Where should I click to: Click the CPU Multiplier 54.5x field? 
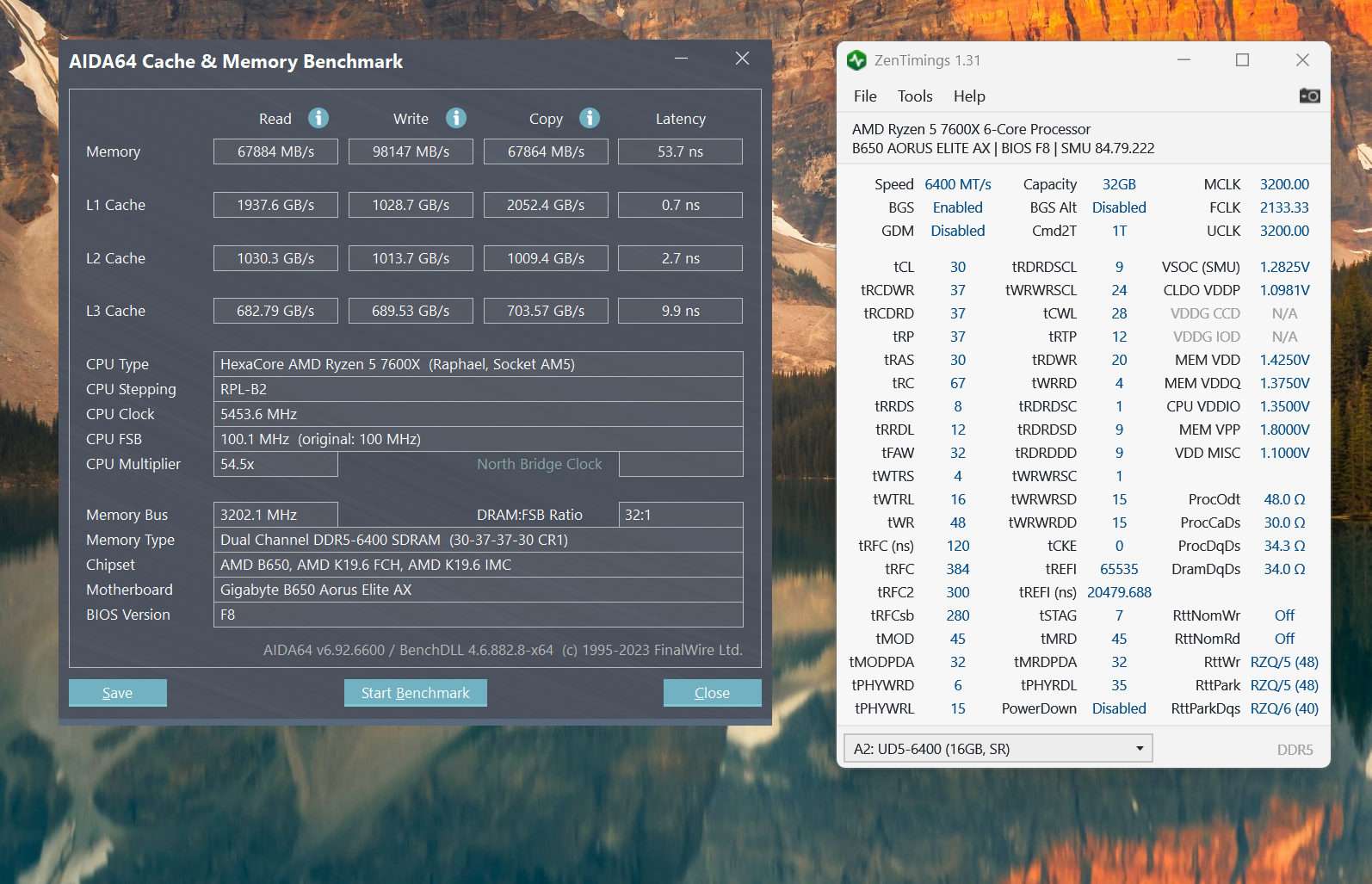[x=275, y=464]
